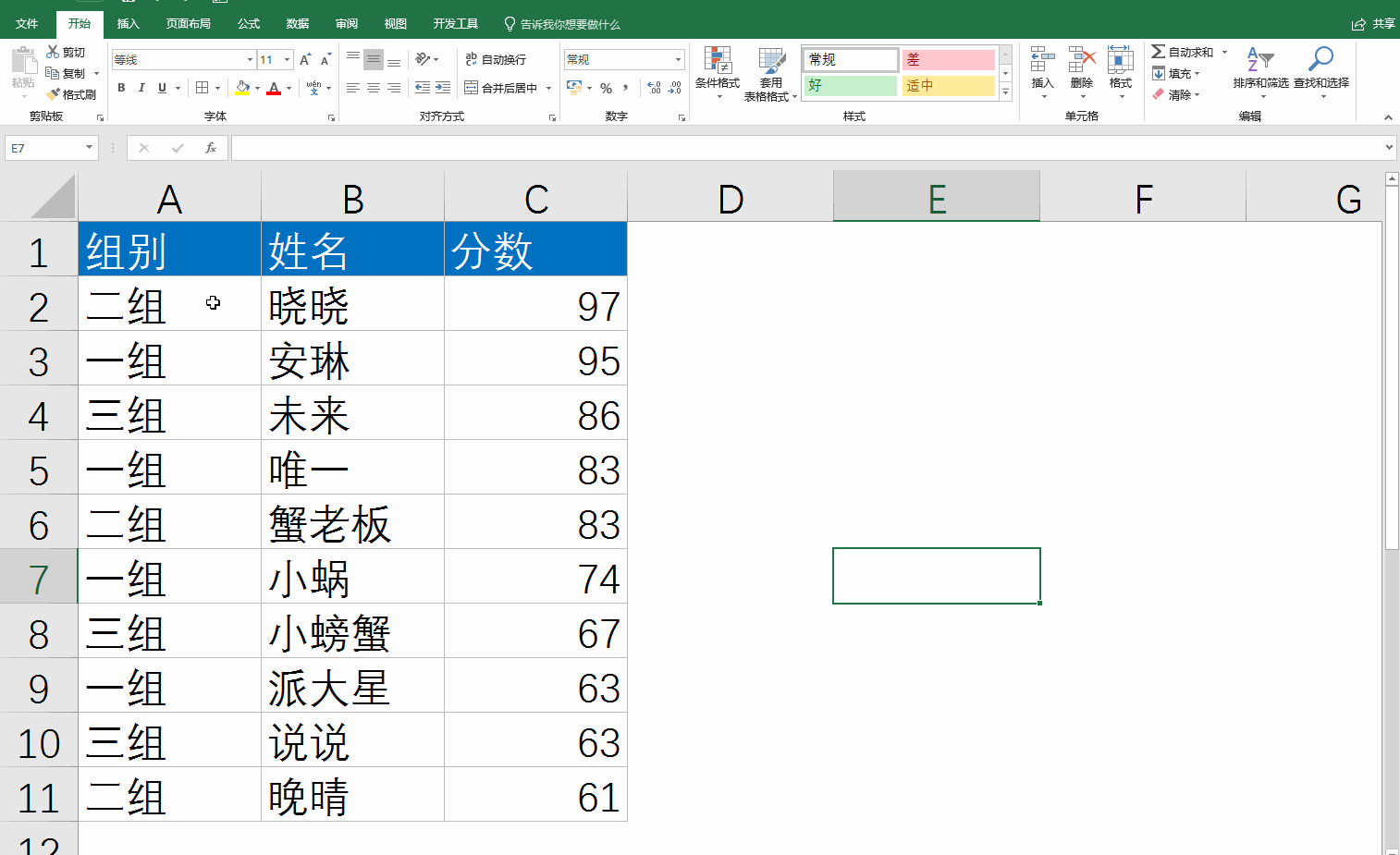Toggle middle vertical alignment
Screen dimensions: 1400x855
(374, 59)
